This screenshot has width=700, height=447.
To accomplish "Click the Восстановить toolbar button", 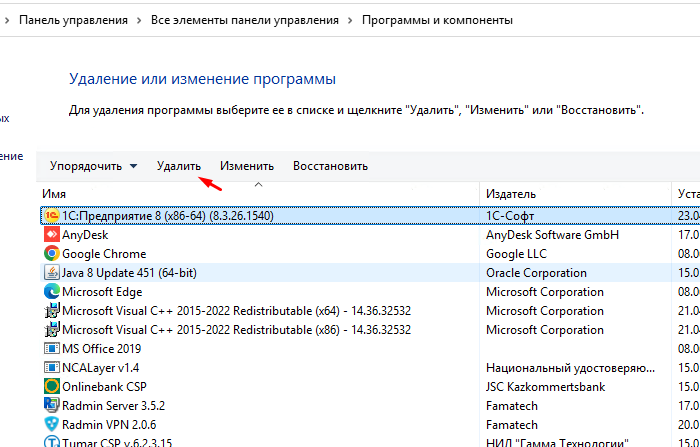I will click(330, 166).
